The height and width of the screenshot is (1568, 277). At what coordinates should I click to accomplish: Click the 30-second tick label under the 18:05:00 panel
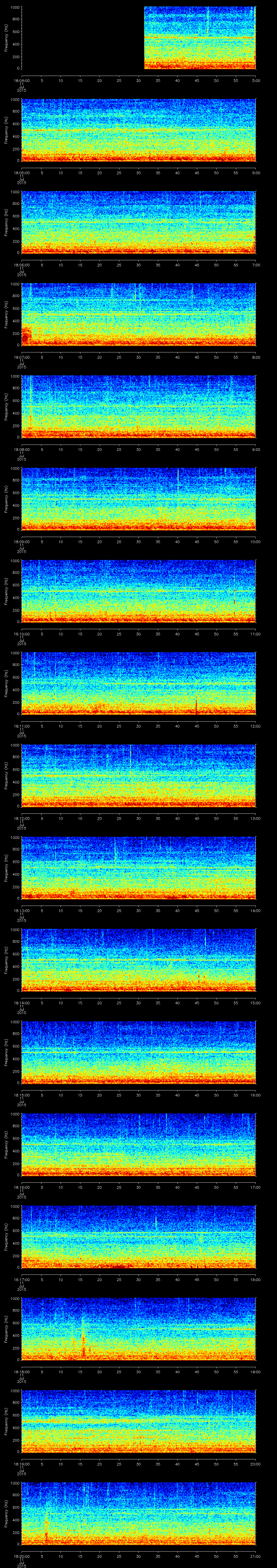tap(139, 173)
